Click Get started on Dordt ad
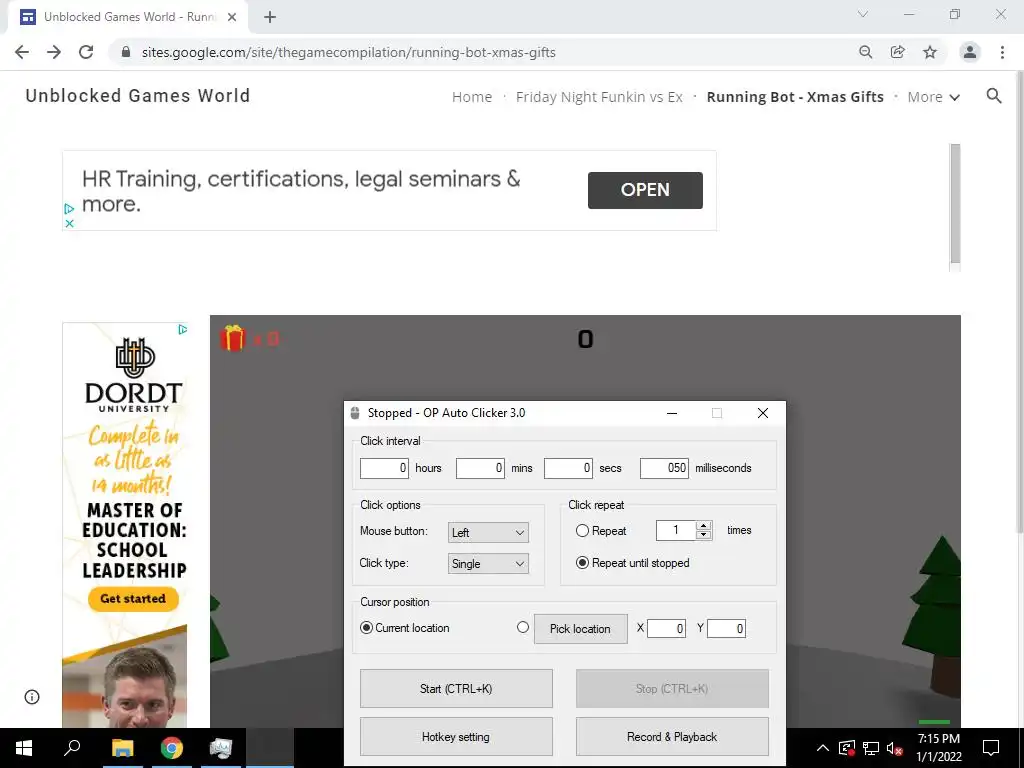The width and height of the screenshot is (1024, 768). (x=133, y=599)
